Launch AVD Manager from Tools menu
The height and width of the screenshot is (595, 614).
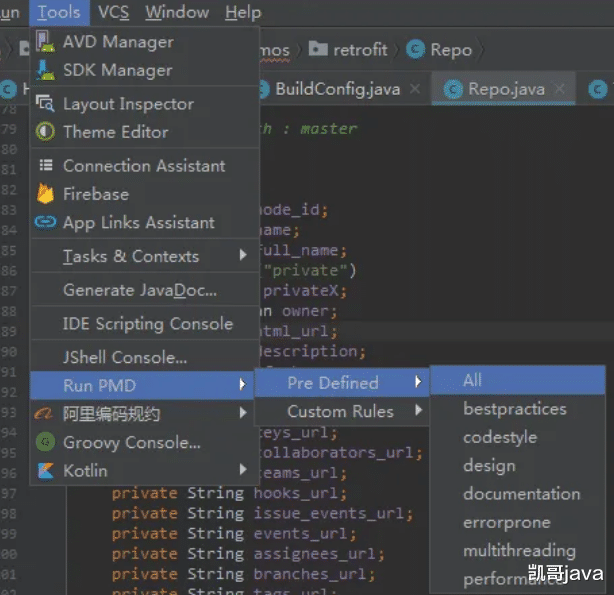144,42
